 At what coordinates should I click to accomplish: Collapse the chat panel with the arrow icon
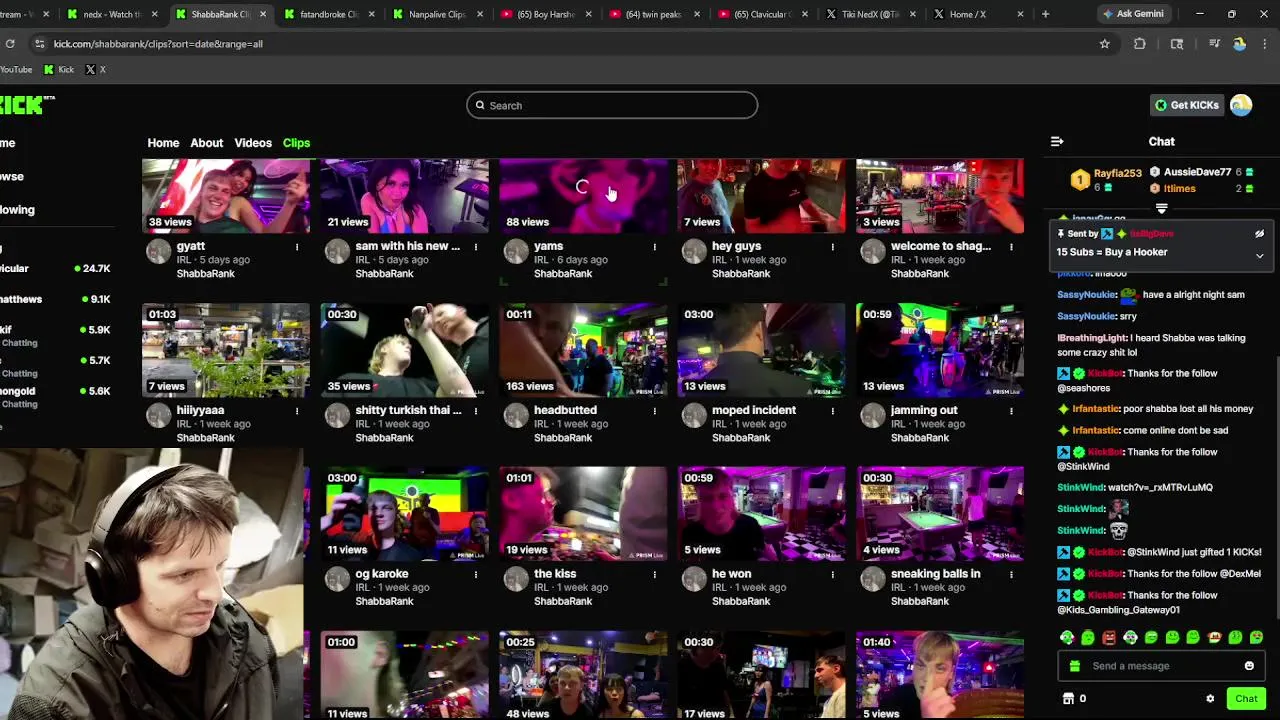1057,142
